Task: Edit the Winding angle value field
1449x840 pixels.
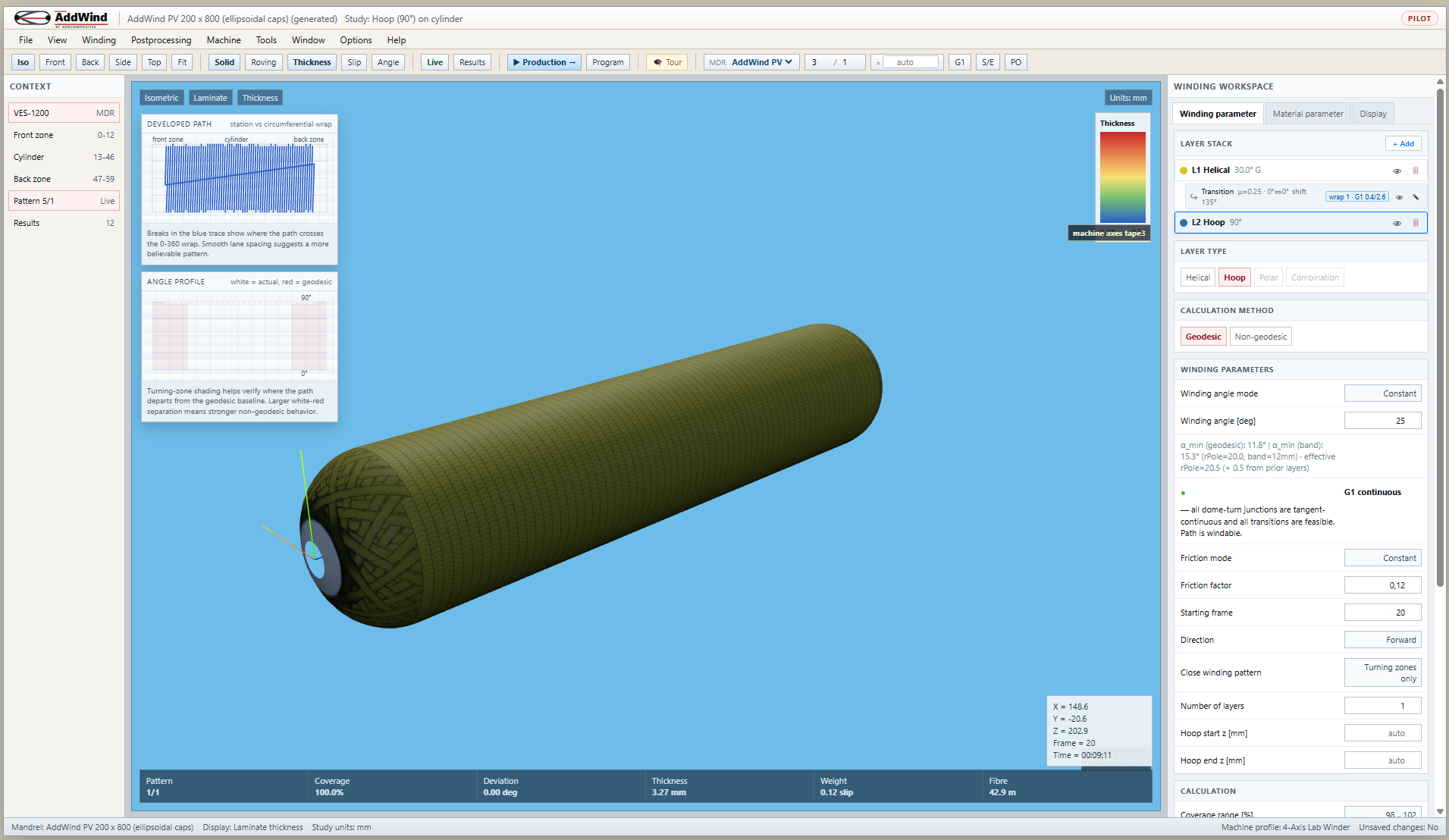Action: pyautogui.click(x=1382, y=421)
